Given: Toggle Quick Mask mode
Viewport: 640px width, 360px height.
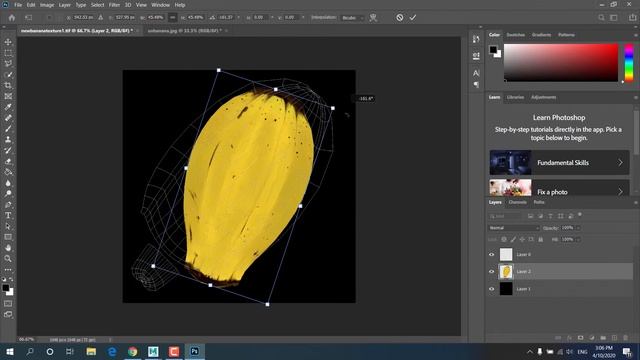Looking at the screenshot, I should [x=8, y=304].
